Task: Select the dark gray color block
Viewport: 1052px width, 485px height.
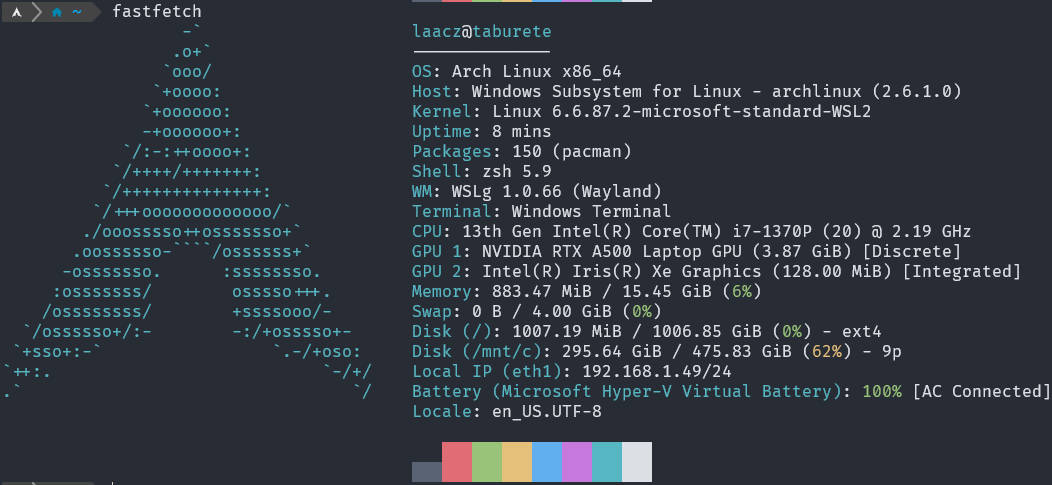Action: (426, 471)
